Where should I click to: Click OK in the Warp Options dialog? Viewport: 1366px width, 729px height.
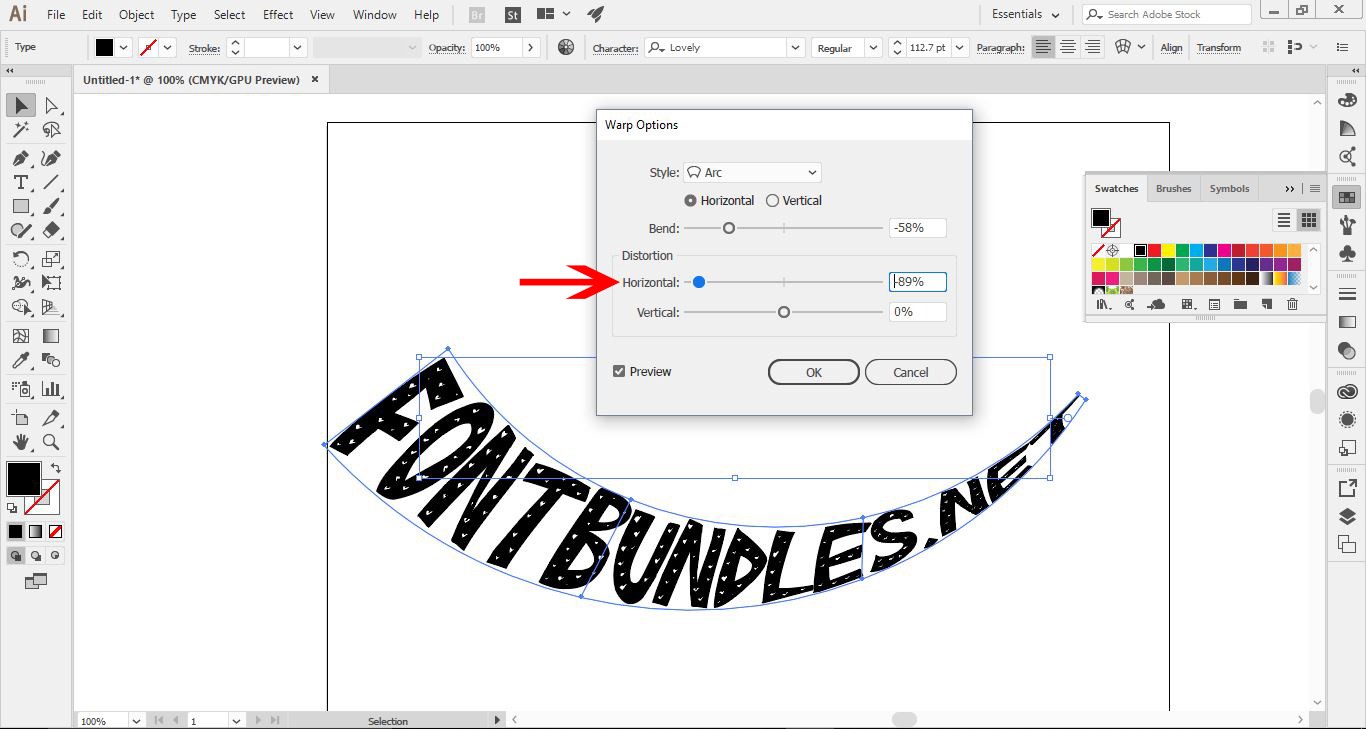(813, 371)
